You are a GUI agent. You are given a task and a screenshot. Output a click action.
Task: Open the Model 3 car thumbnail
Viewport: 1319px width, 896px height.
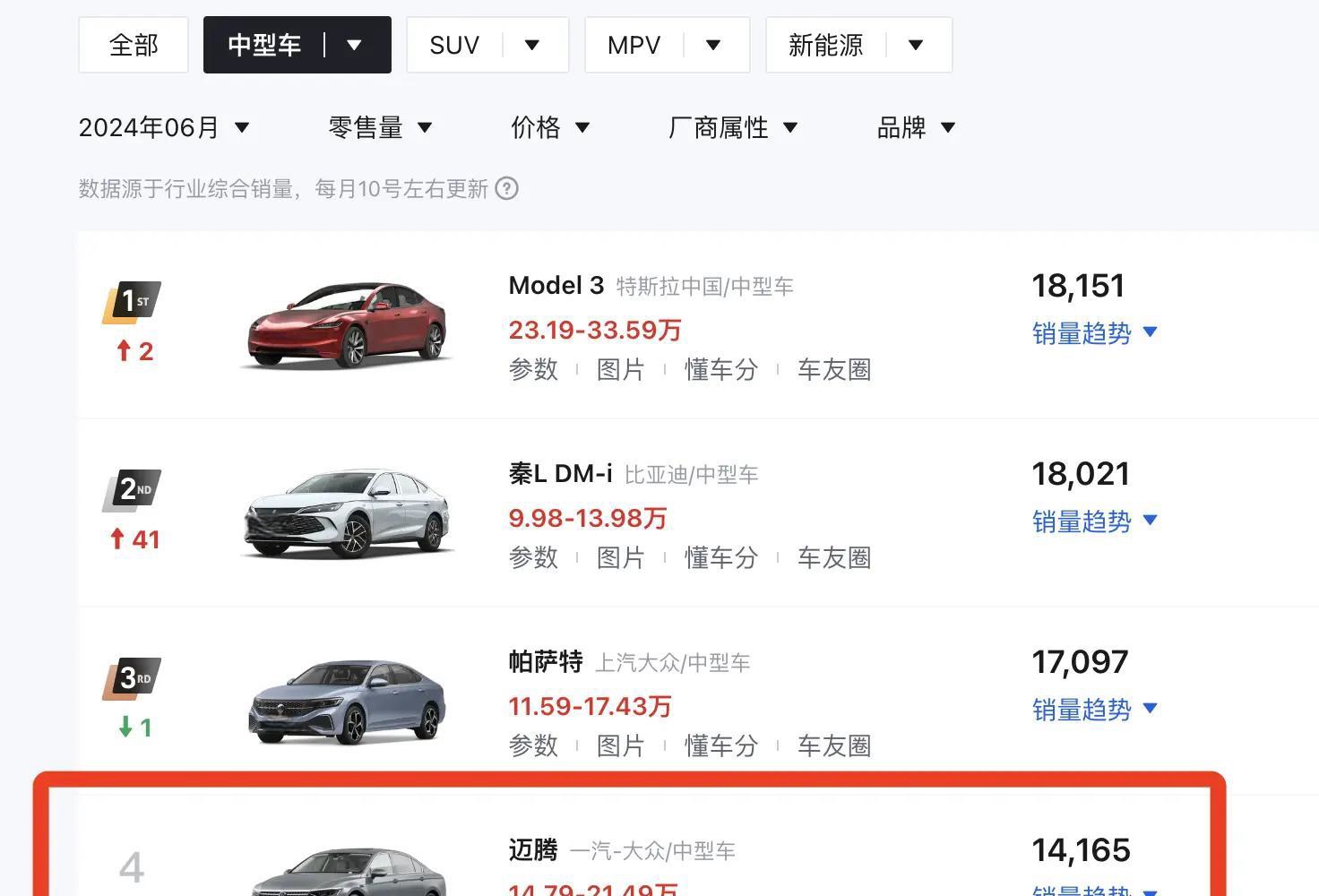tap(347, 324)
